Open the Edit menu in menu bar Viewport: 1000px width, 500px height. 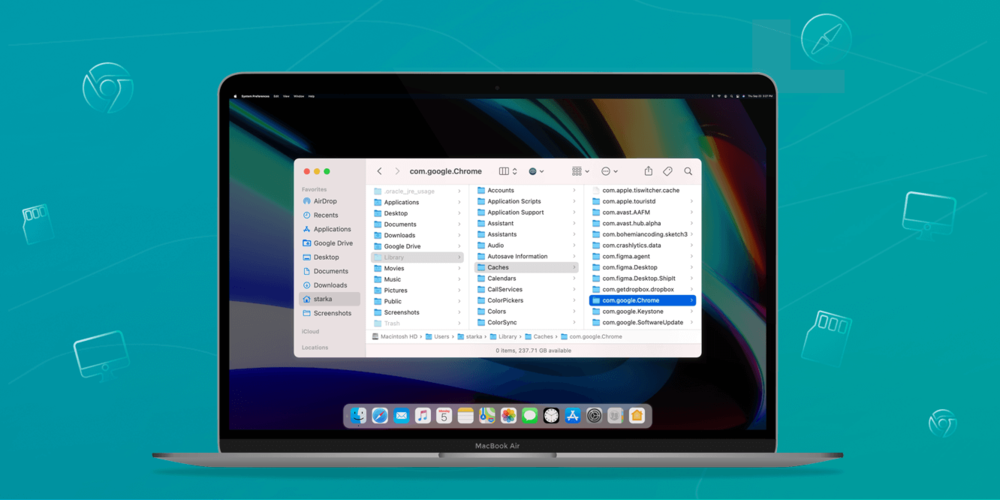click(276, 96)
